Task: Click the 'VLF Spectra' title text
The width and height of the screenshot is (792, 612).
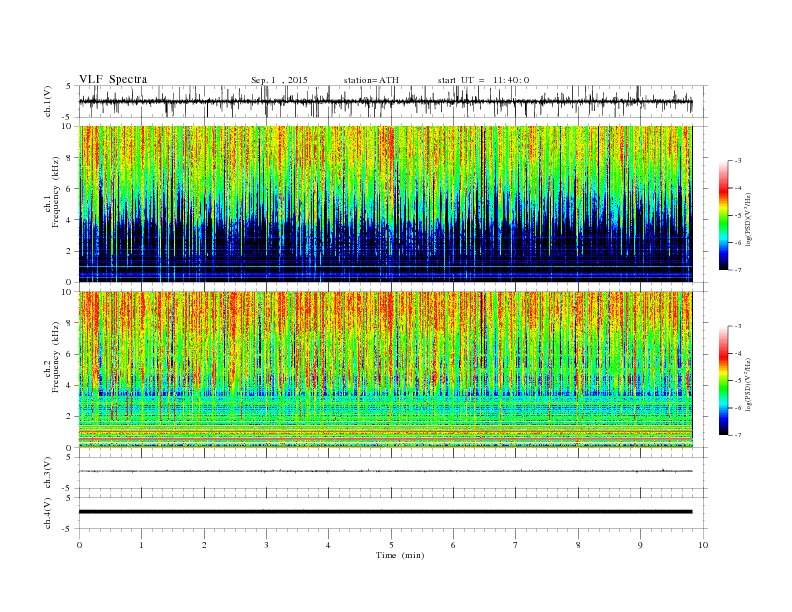Action: click(x=113, y=79)
